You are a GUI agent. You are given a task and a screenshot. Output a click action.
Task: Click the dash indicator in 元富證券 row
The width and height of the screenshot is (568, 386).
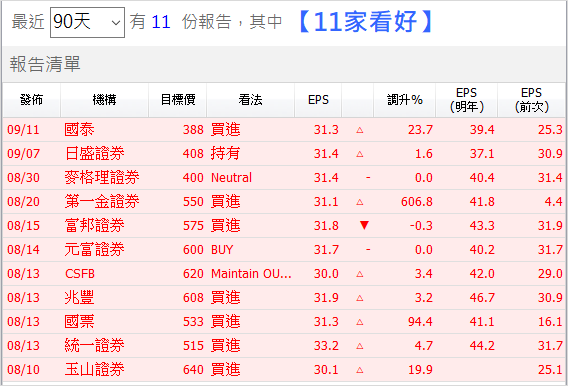[x=368, y=249]
